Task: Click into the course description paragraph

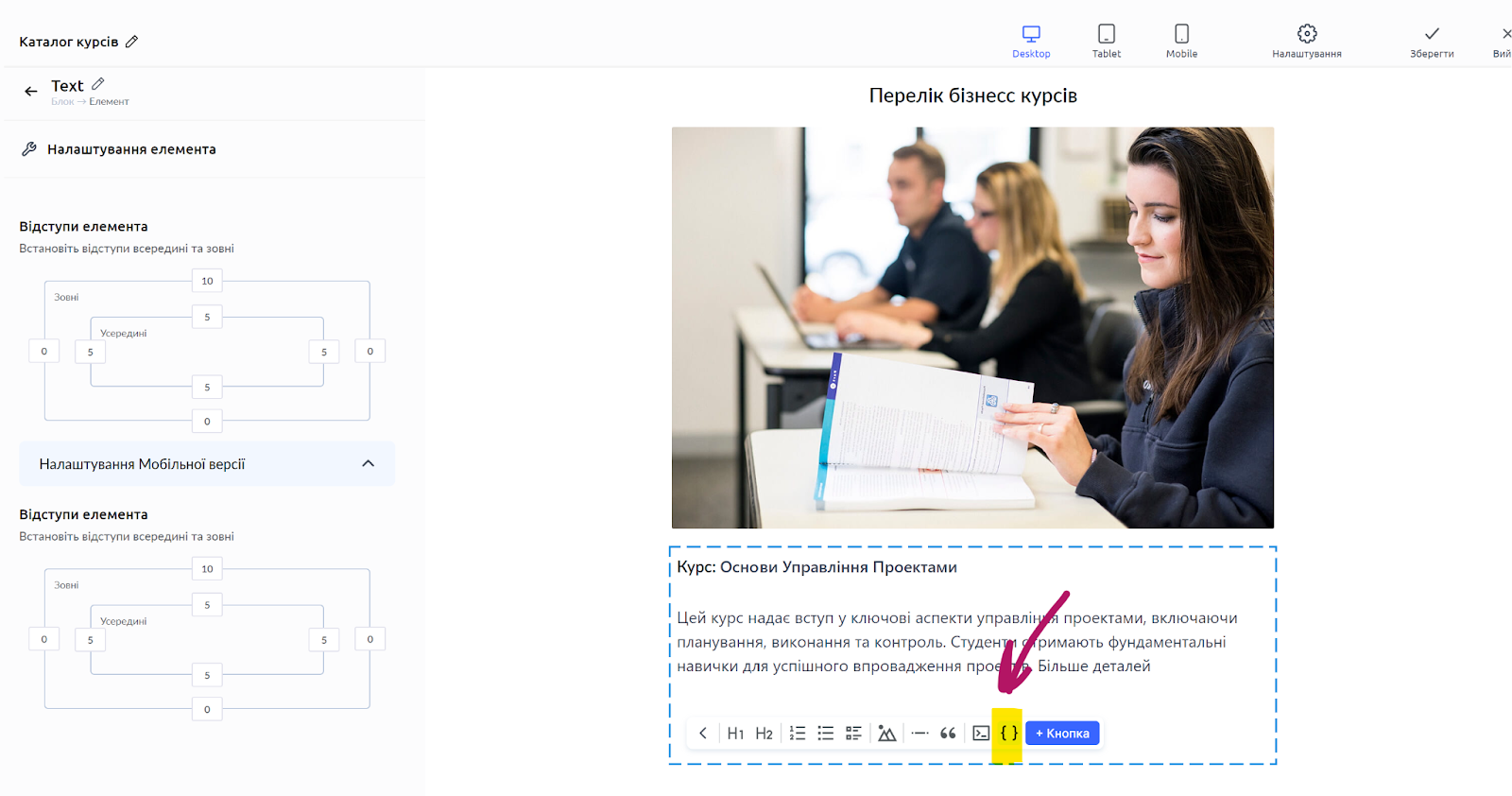Action: (x=957, y=642)
